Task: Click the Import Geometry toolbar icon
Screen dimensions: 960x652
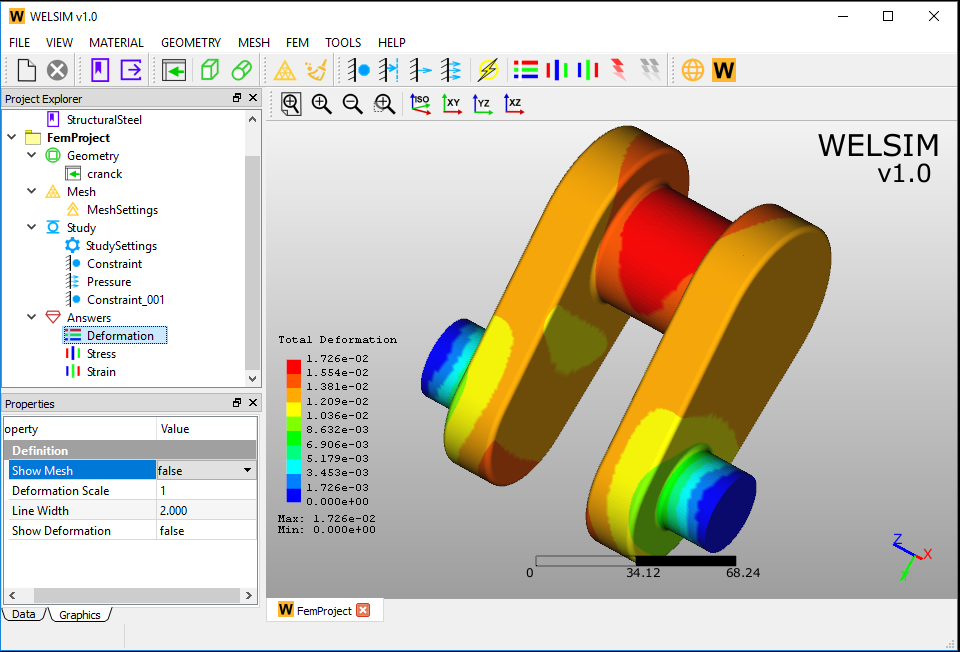Action: (x=174, y=70)
